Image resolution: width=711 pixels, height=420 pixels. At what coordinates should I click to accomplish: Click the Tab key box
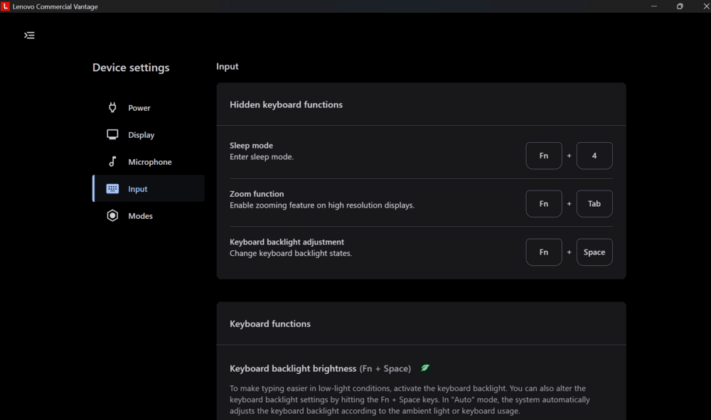pos(594,204)
